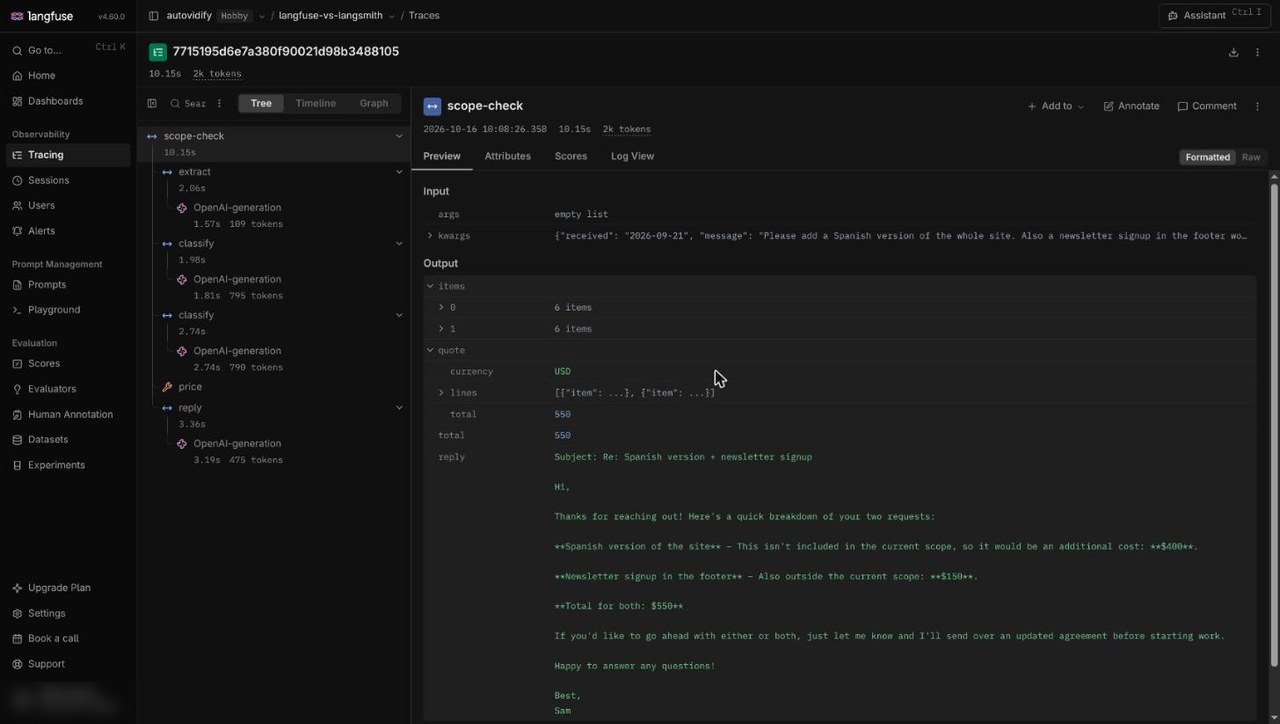The height and width of the screenshot is (724, 1280).
Task: Select the Formatted view mode
Action: point(1207,157)
